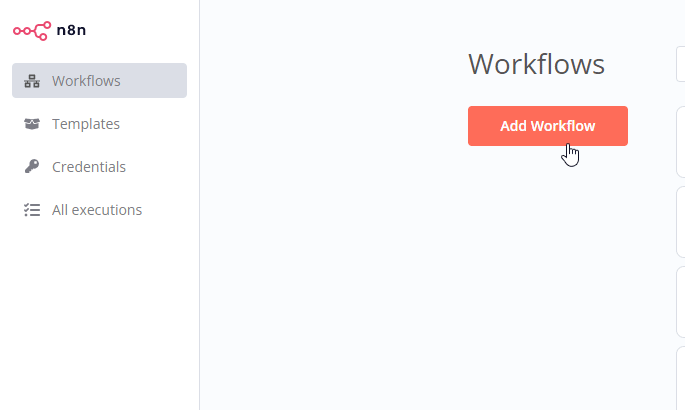The height and width of the screenshot is (410, 685).
Task: Focus the partially visible search field beside heading
Action: pos(681,64)
